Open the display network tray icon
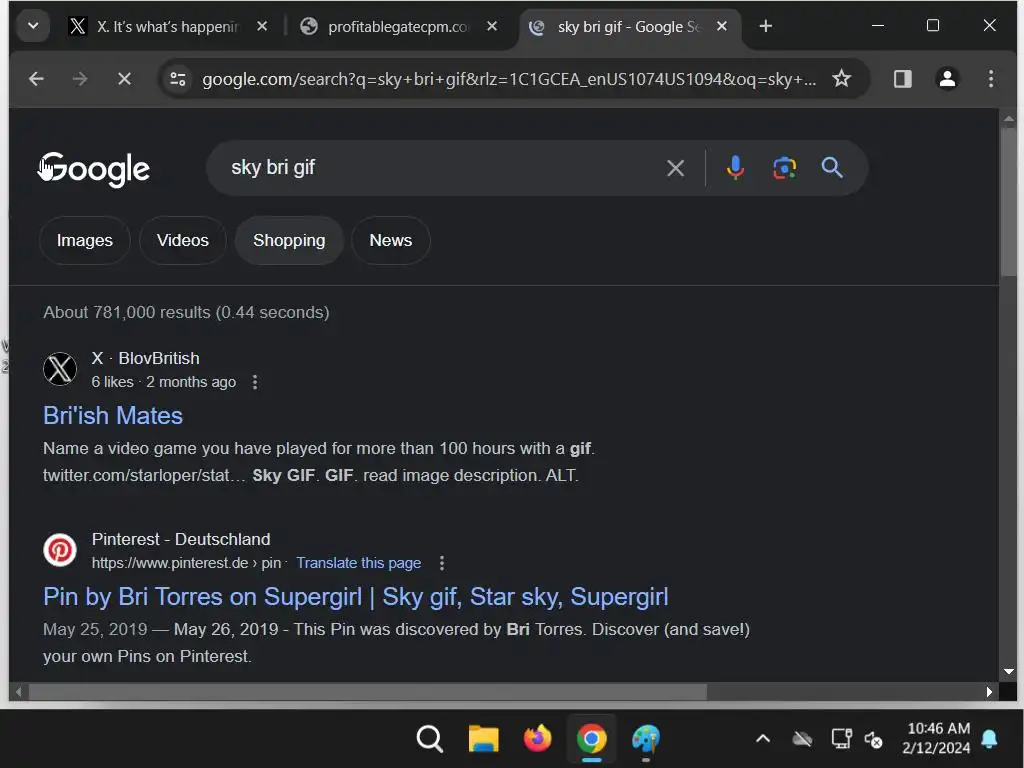Viewport: 1024px width, 768px height. 842,739
